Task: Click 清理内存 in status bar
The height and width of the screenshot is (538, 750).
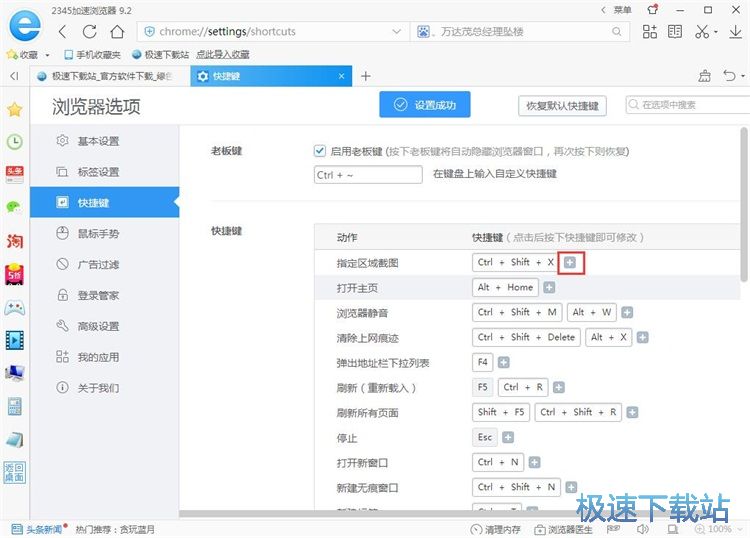Action: [x=496, y=529]
